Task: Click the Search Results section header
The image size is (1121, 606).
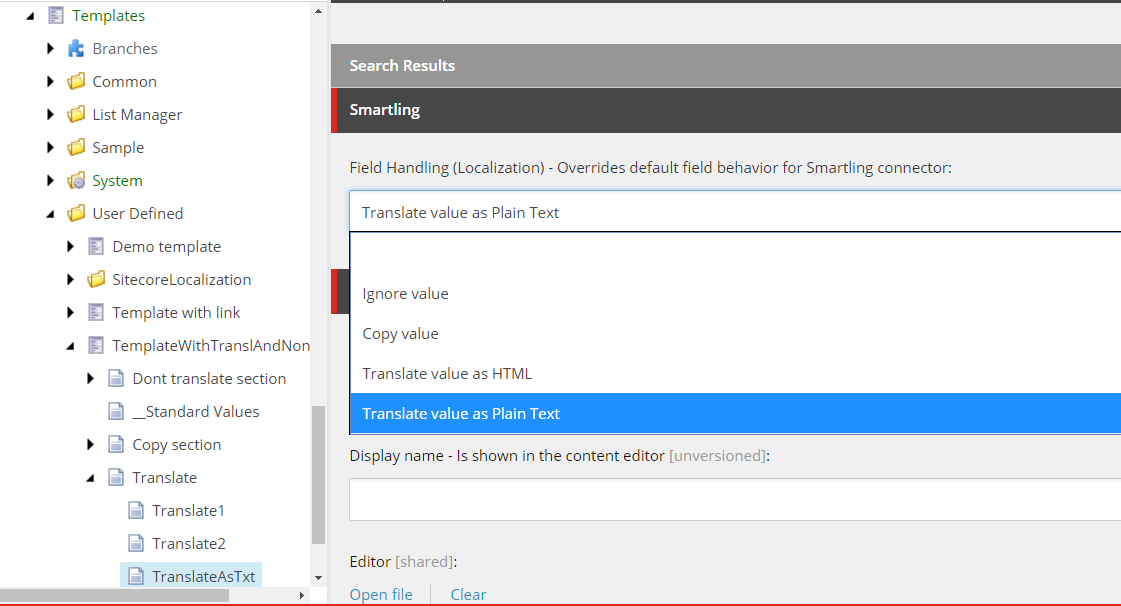Action: 726,66
